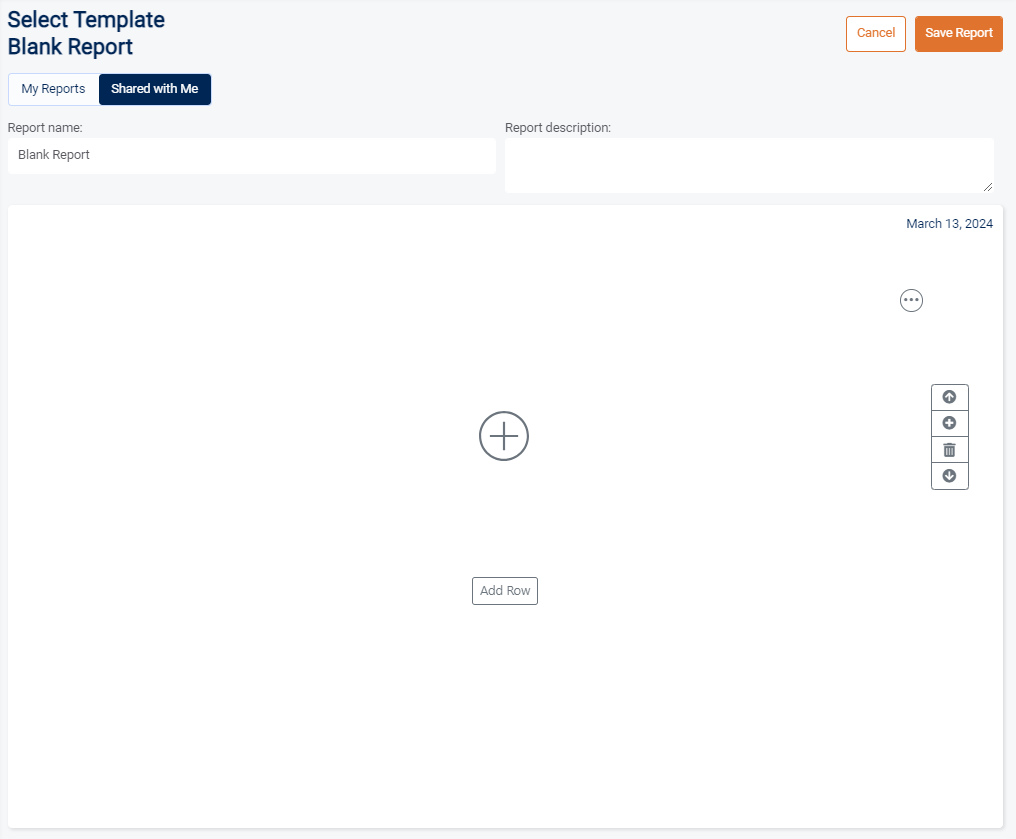
Task: Select the Blank Report title heading
Action: pyautogui.click(x=70, y=47)
